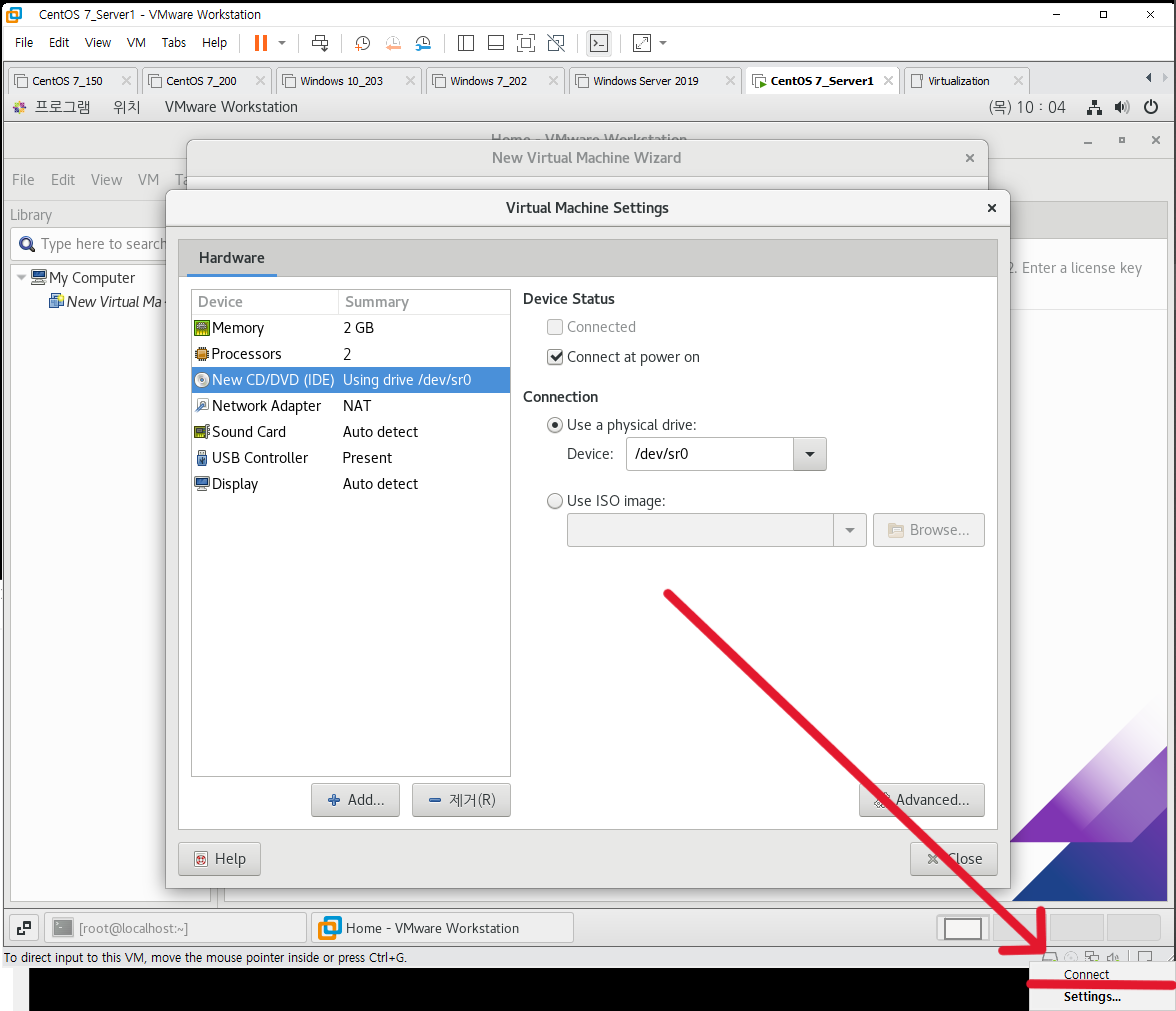Click the Advanced... button

[x=922, y=800]
